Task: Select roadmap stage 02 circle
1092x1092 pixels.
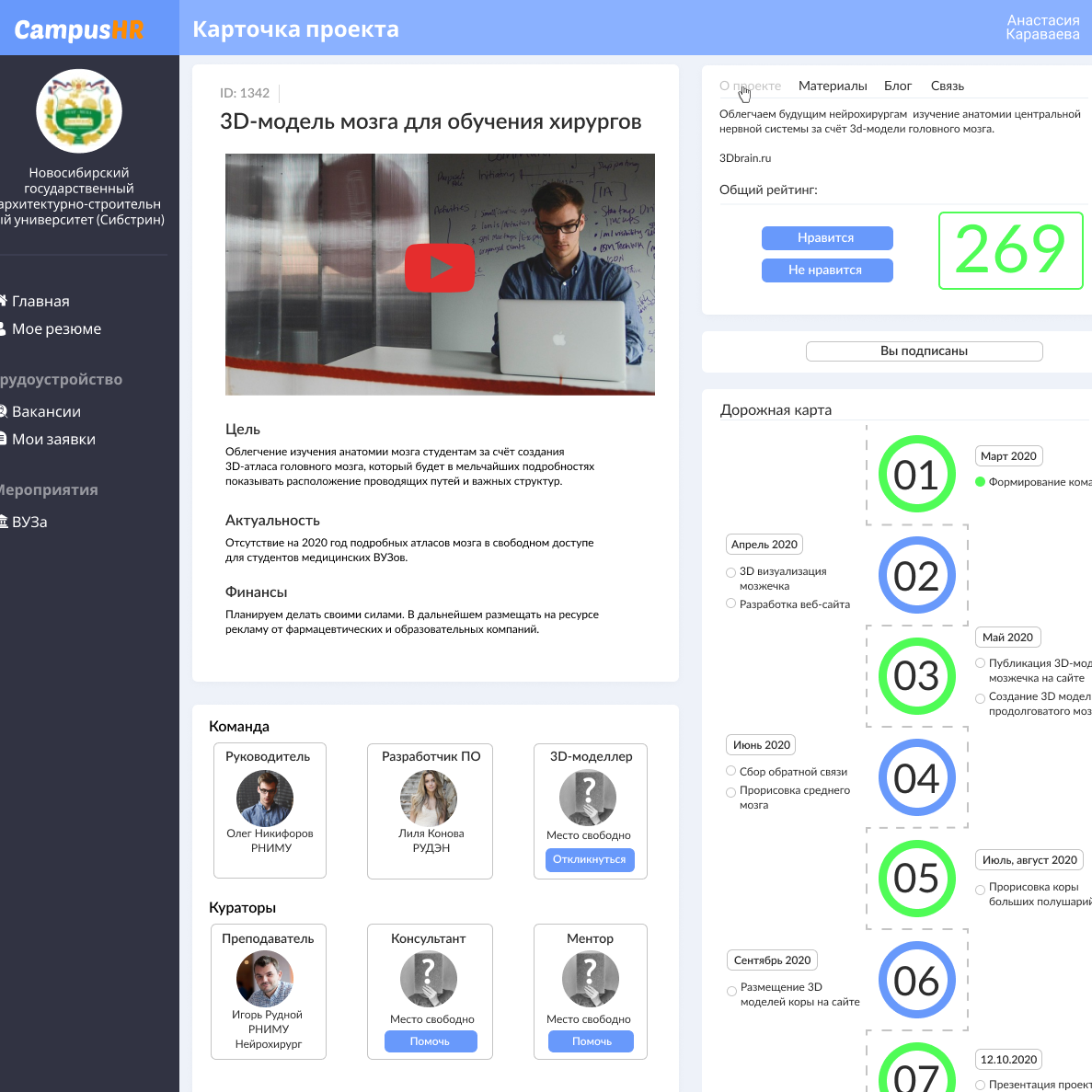Action: [x=916, y=575]
